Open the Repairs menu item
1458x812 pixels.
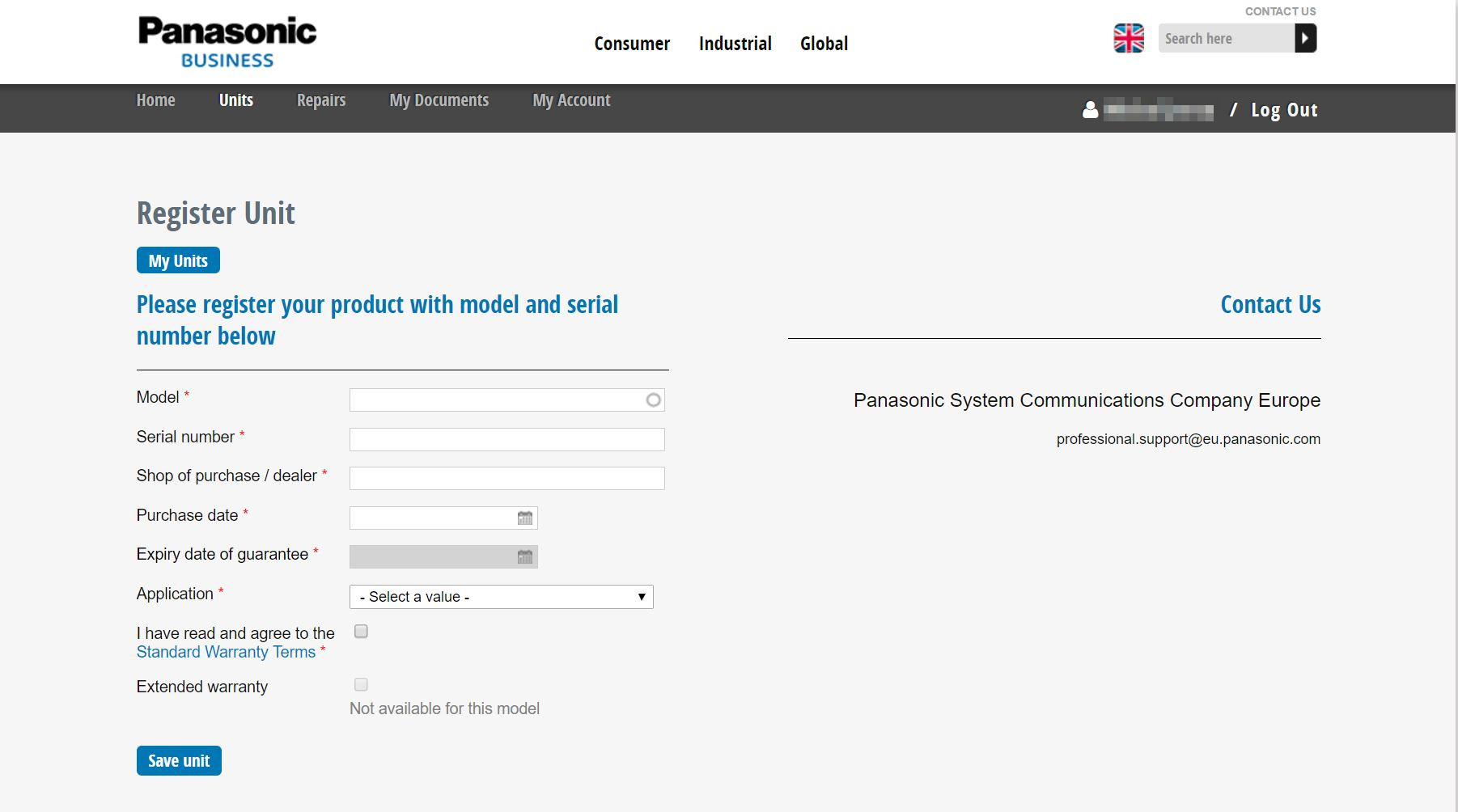tap(321, 100)
